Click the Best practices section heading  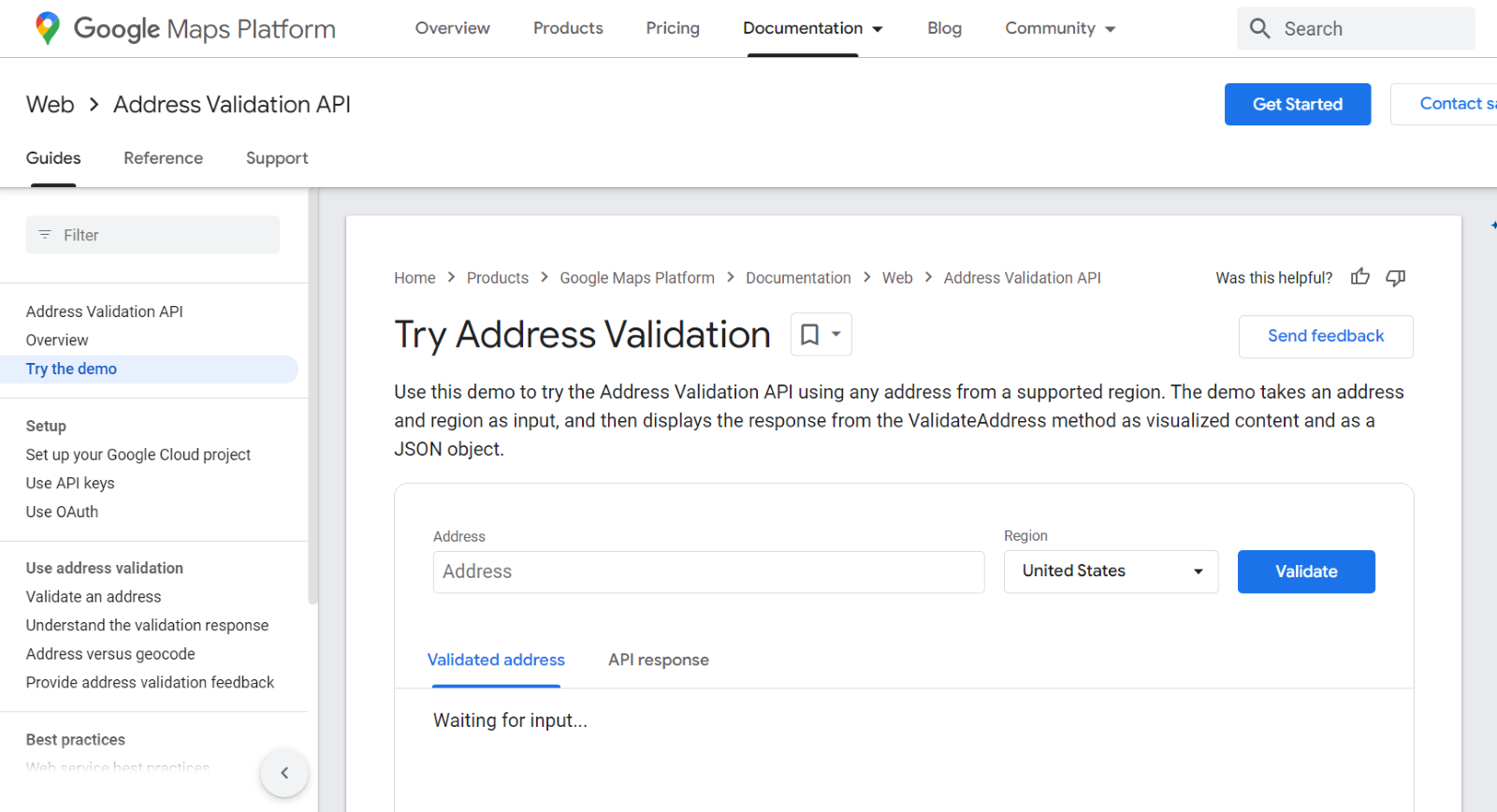[76, 740]
